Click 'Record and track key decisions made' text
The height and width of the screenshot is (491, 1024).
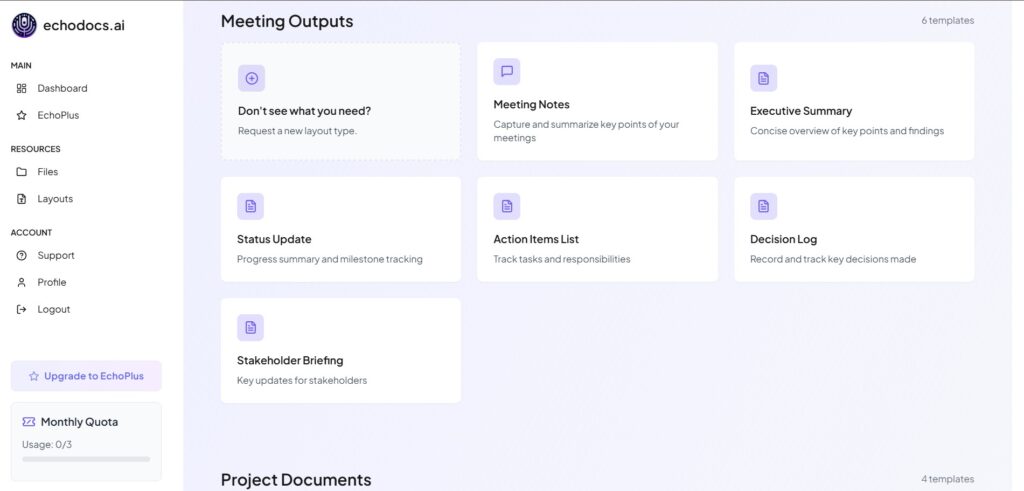[833, 259]
